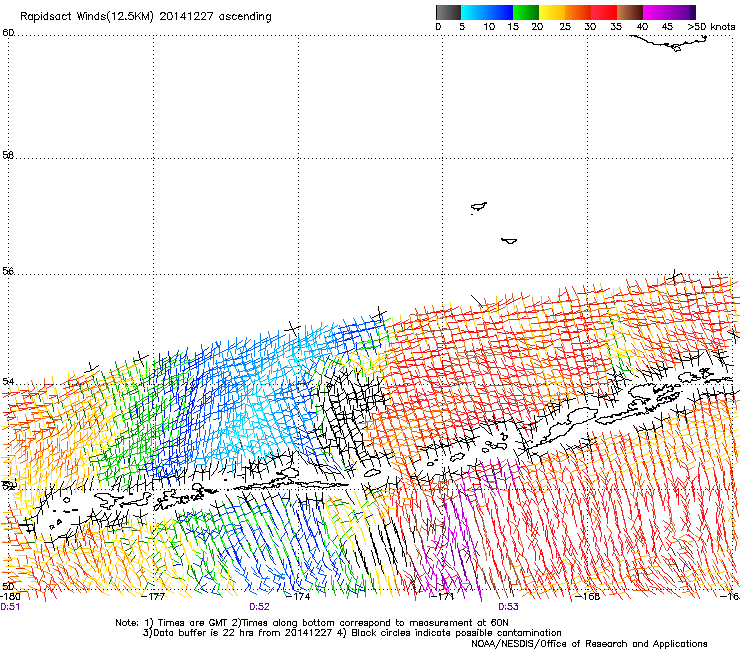This screenshot has width=740, height=650.
Task: Click the latitude label '56'
Action: [x=8, y=271]
